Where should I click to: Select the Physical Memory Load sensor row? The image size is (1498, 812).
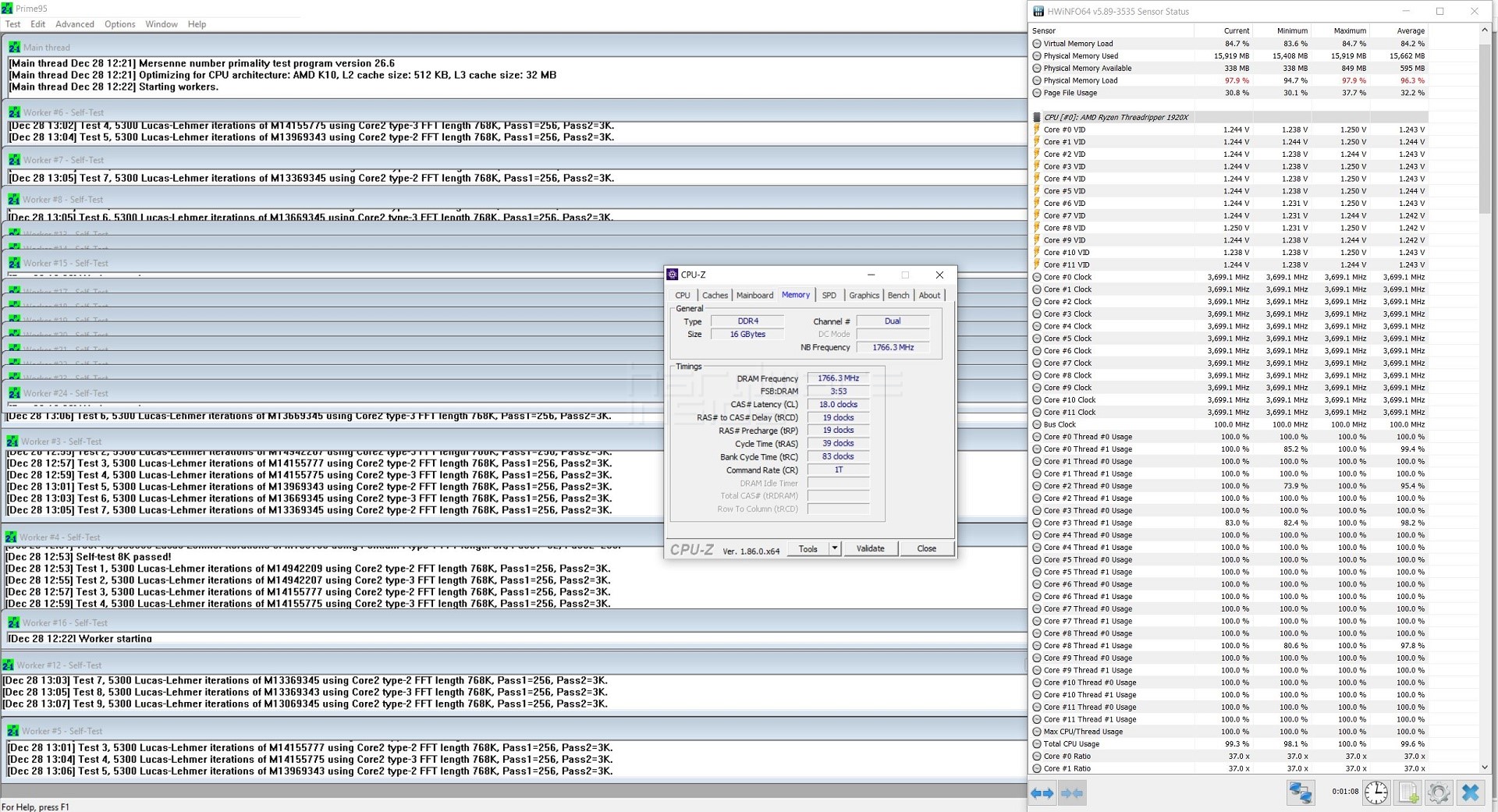(x=1229, y=80)
